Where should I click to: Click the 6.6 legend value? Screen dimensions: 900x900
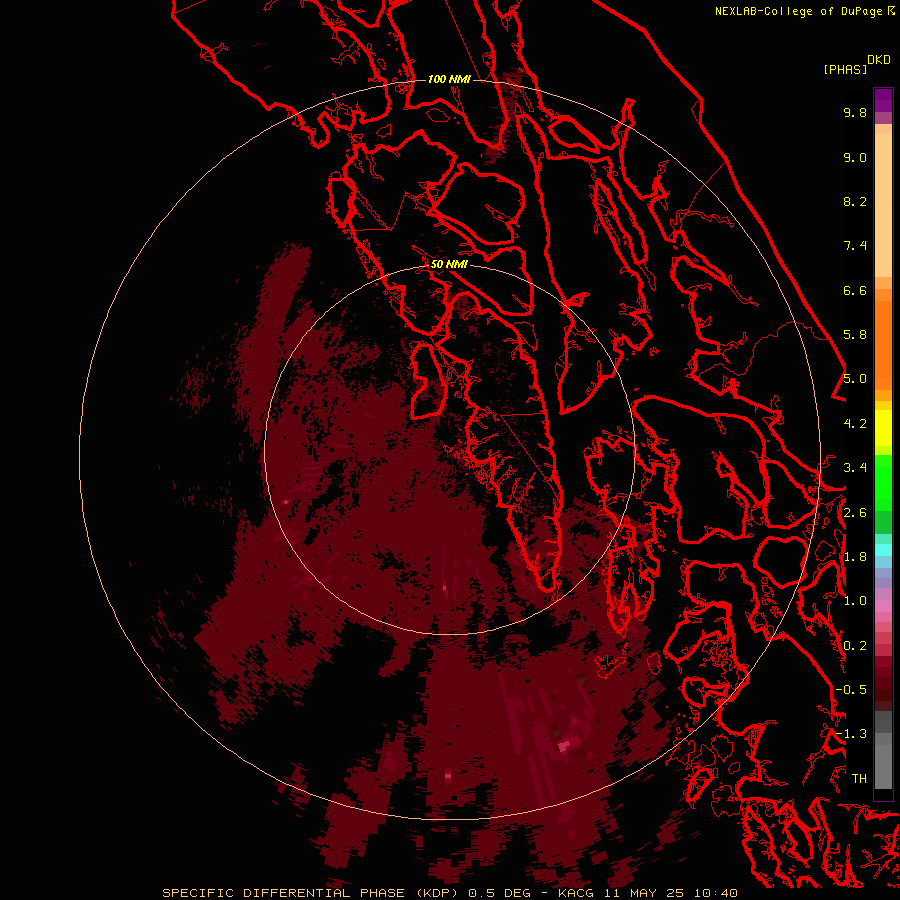[x=855, y=290]
